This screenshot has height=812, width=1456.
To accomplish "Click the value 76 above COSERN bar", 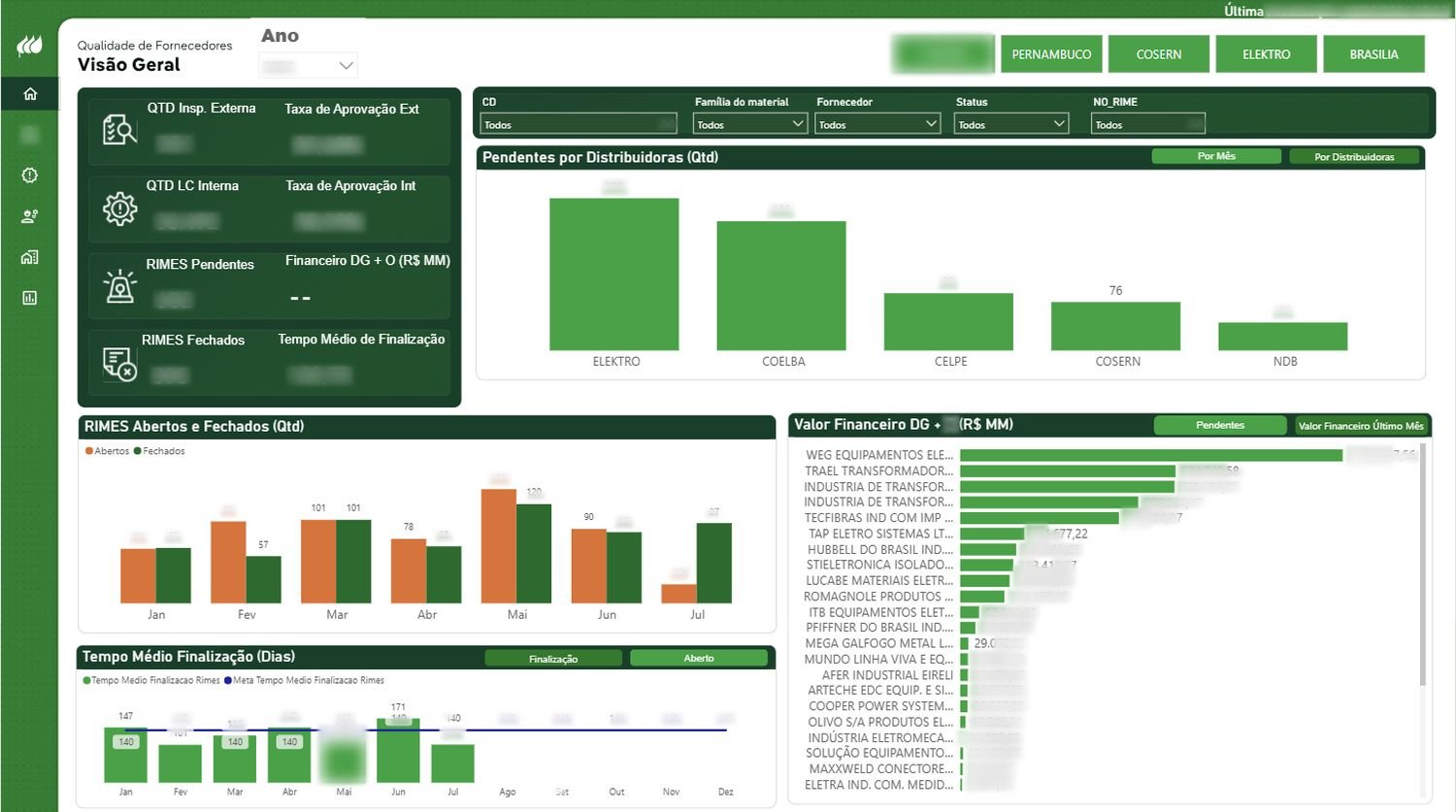I will pos(1116,291).
